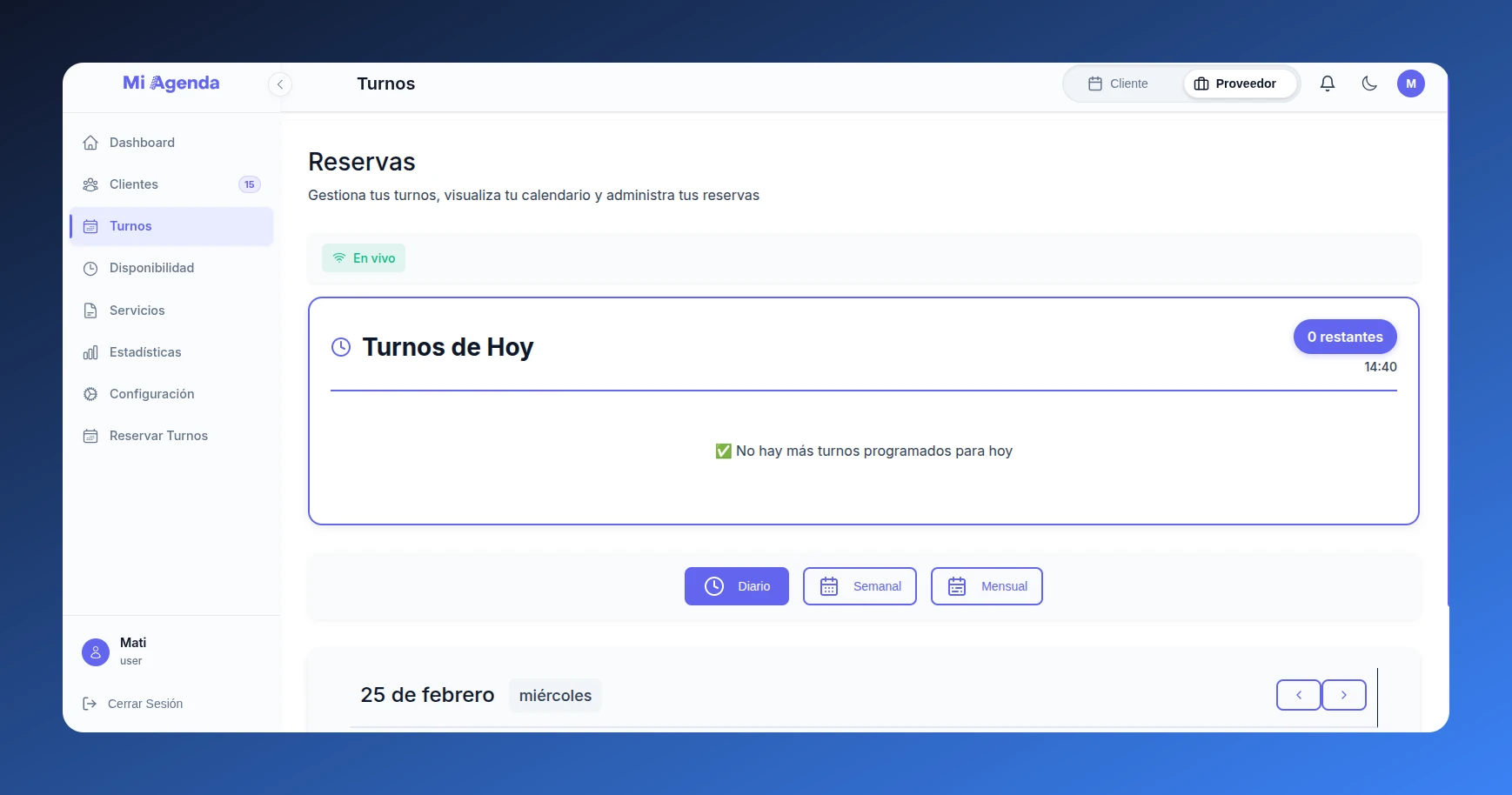Click the Servicios document icon

[x=90, y=311]
